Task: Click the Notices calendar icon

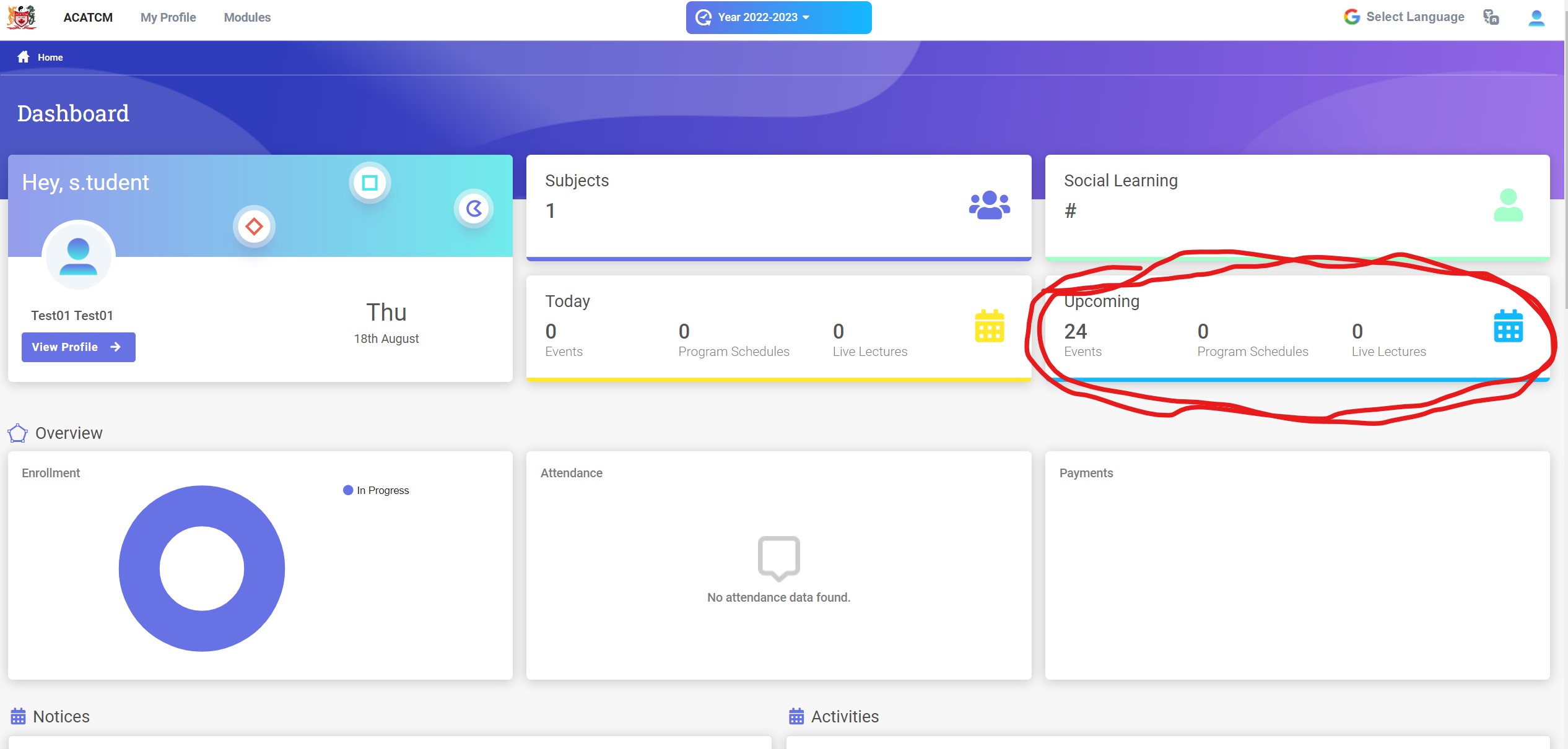Action: tap(18, 716)
